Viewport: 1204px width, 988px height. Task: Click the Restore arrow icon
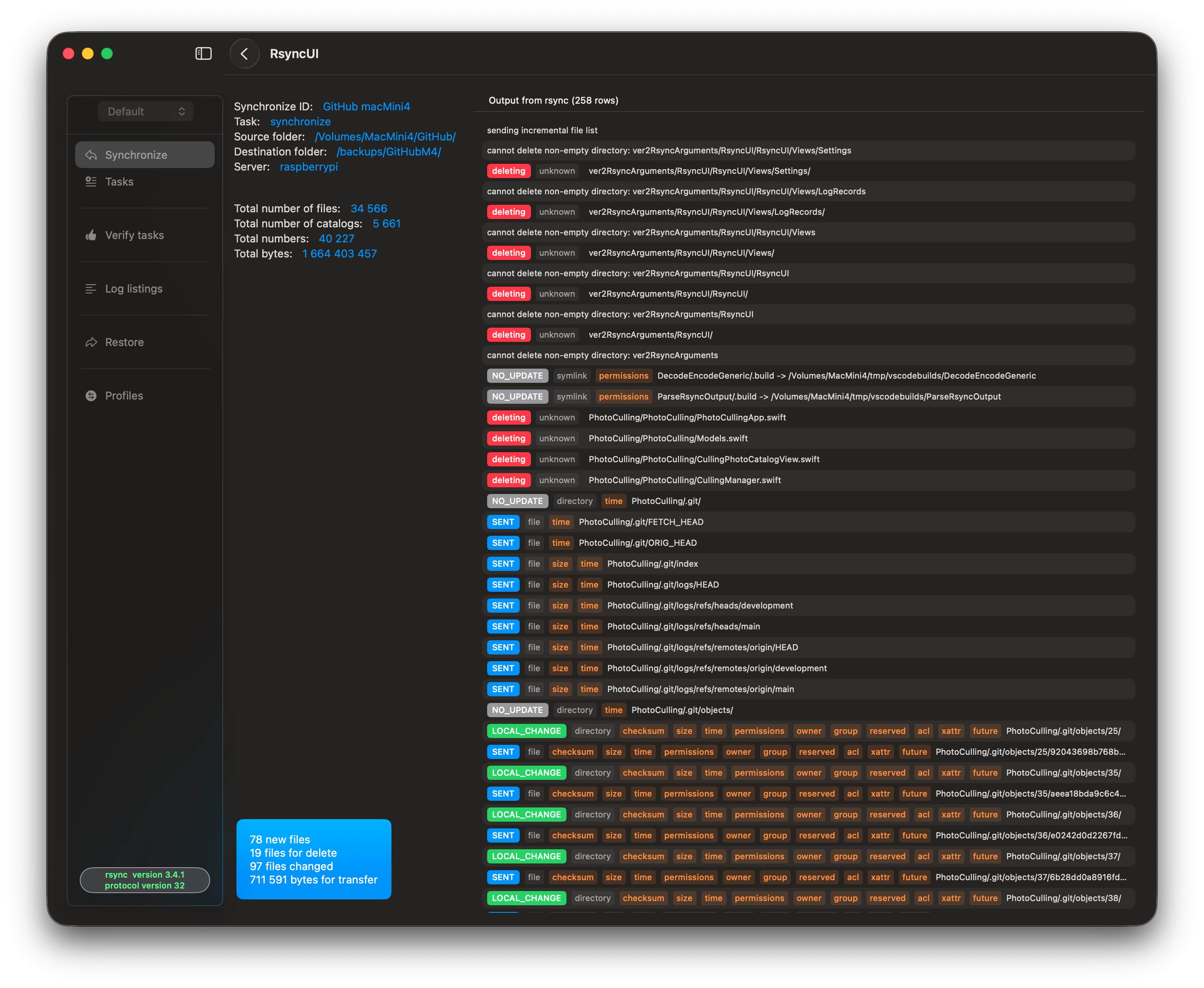(91, 342)
